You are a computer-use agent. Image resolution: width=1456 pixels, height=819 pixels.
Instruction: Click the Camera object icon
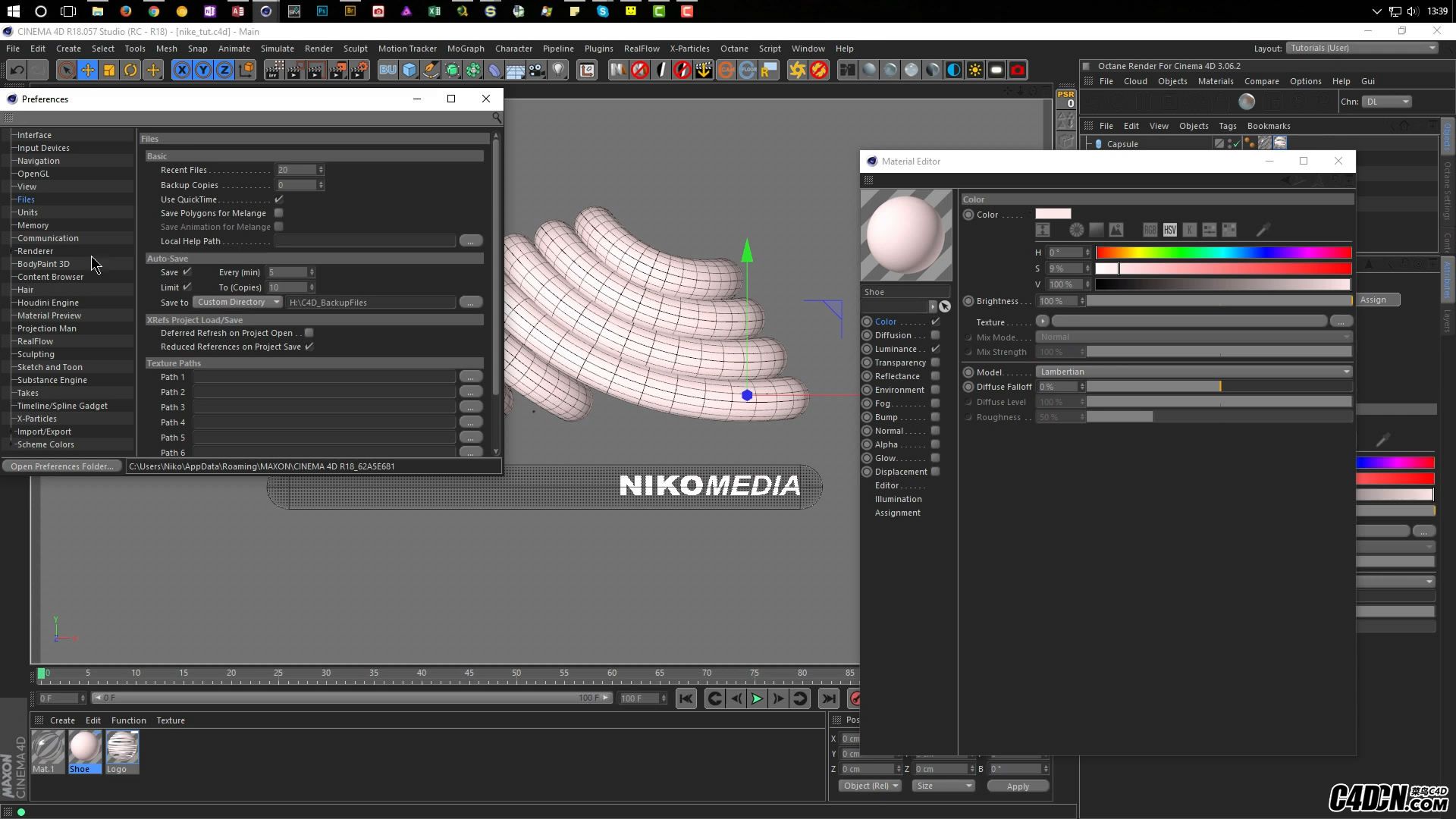pyautogui.click(x=537, y=70)
